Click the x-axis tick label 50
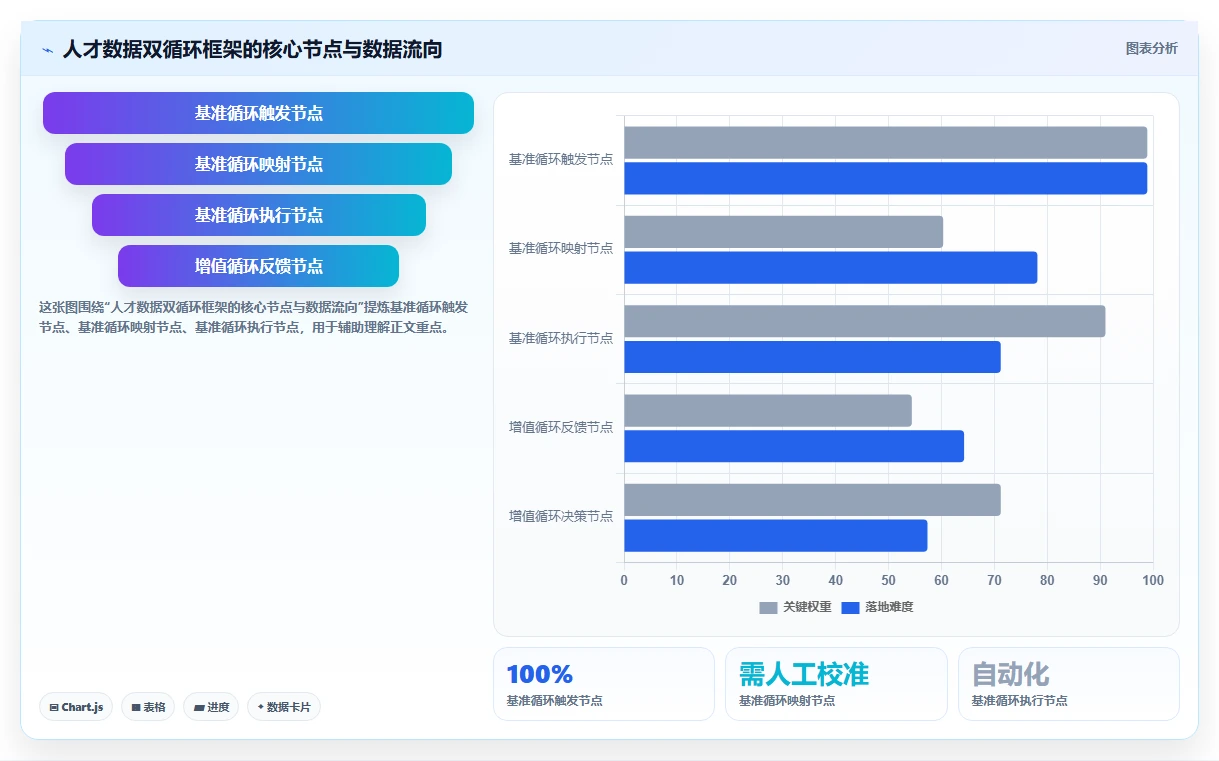The image size is (1219, 761). click(888, 581)
